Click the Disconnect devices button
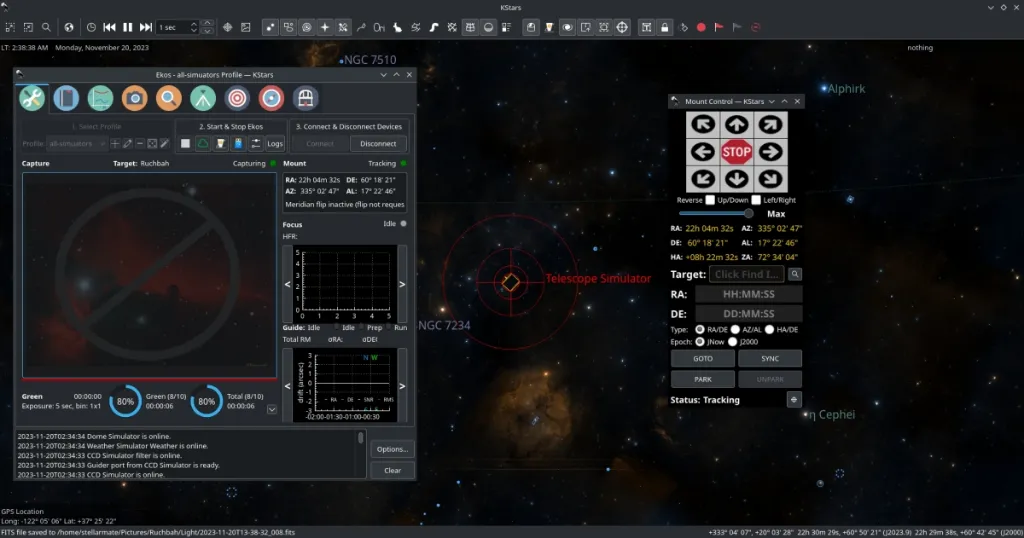This screenshot has width=1024, height=538. (378, 144)
